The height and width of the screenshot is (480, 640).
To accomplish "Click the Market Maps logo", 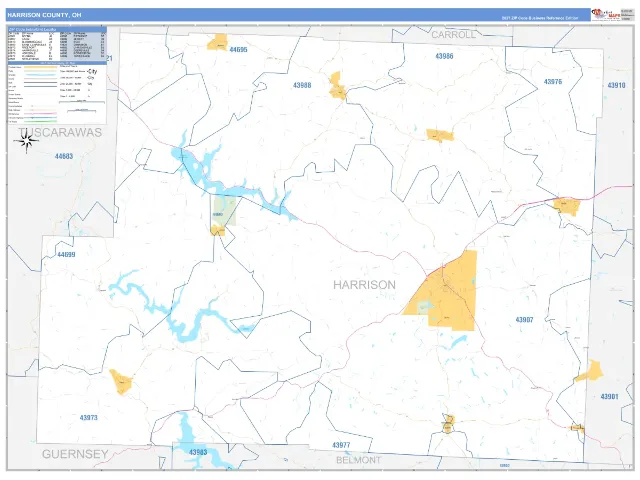I will (605, 15).
